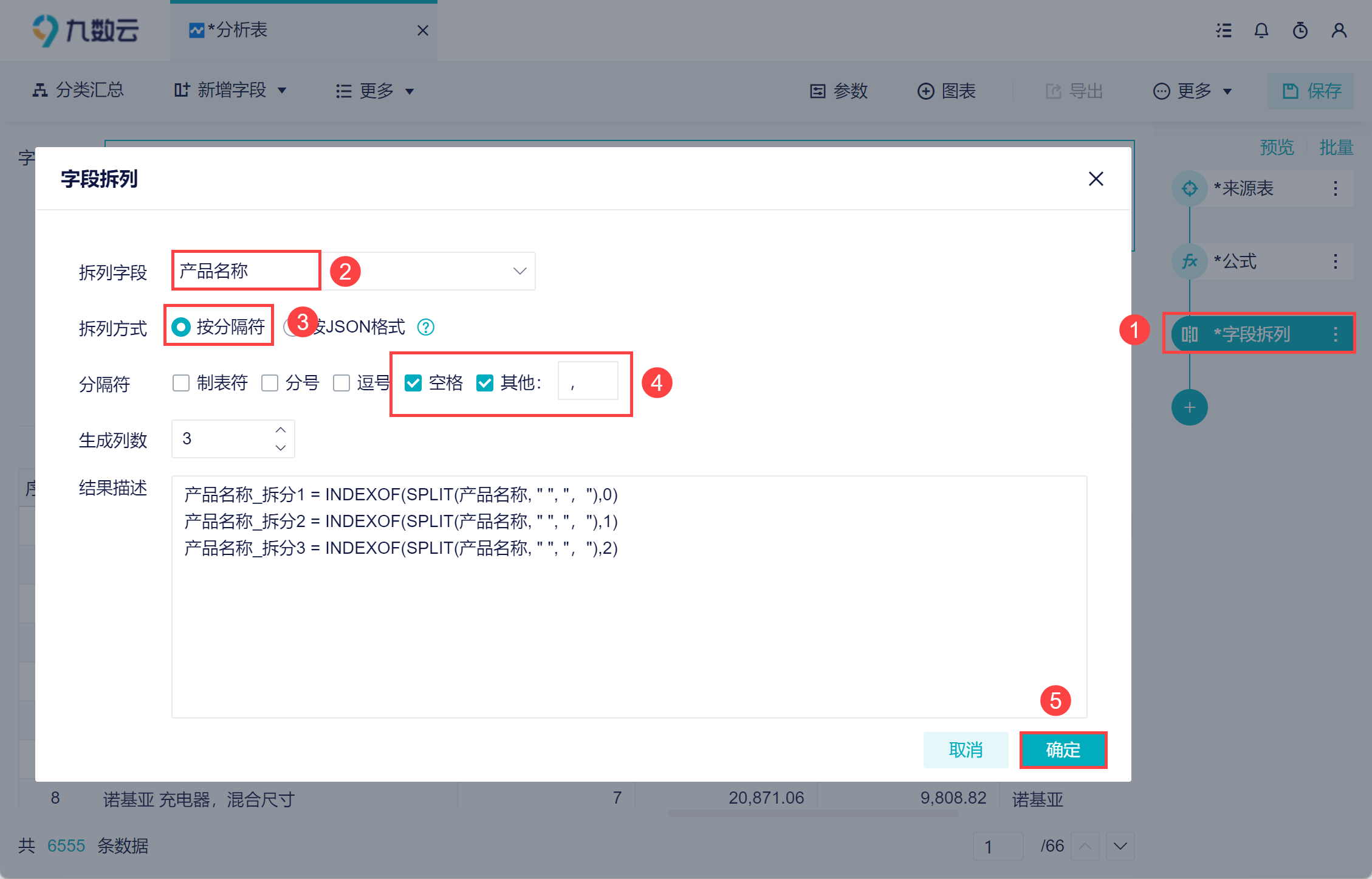Increase 生成列数 with up arrow
This screenshot has height=879, width=1372.
(x=280, y=430)
